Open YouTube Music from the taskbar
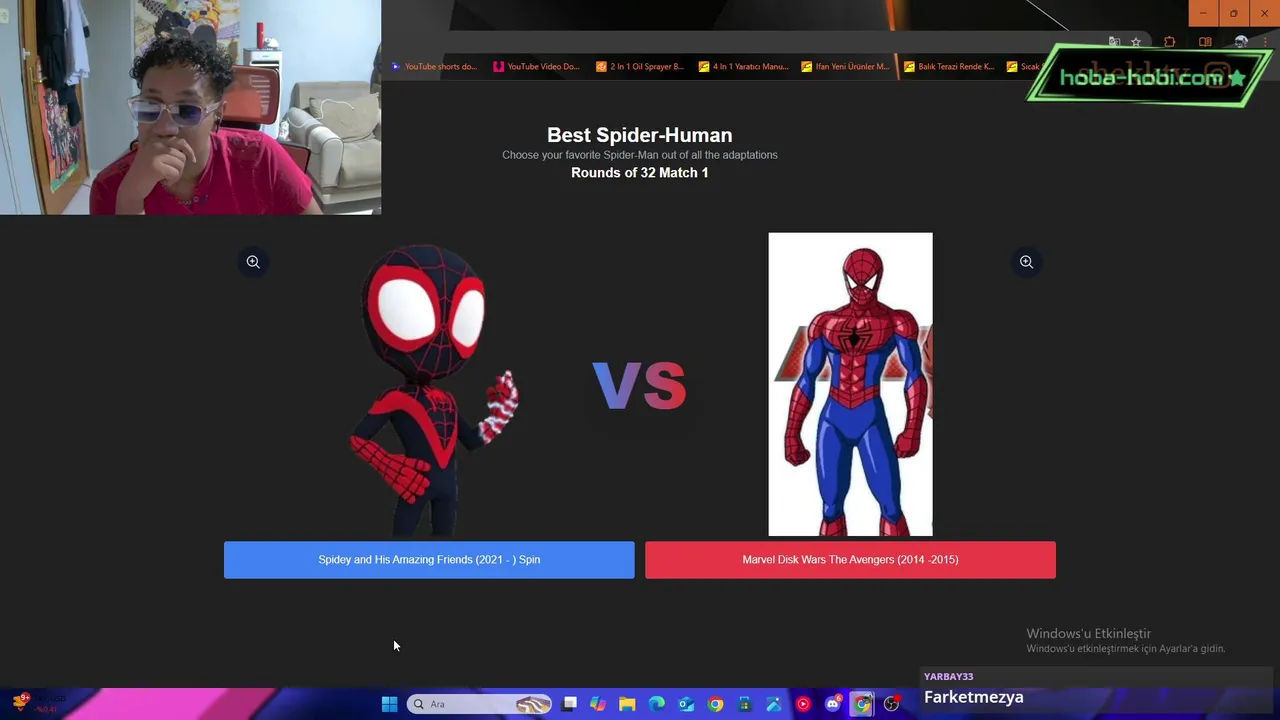 [x=803, y=704]
